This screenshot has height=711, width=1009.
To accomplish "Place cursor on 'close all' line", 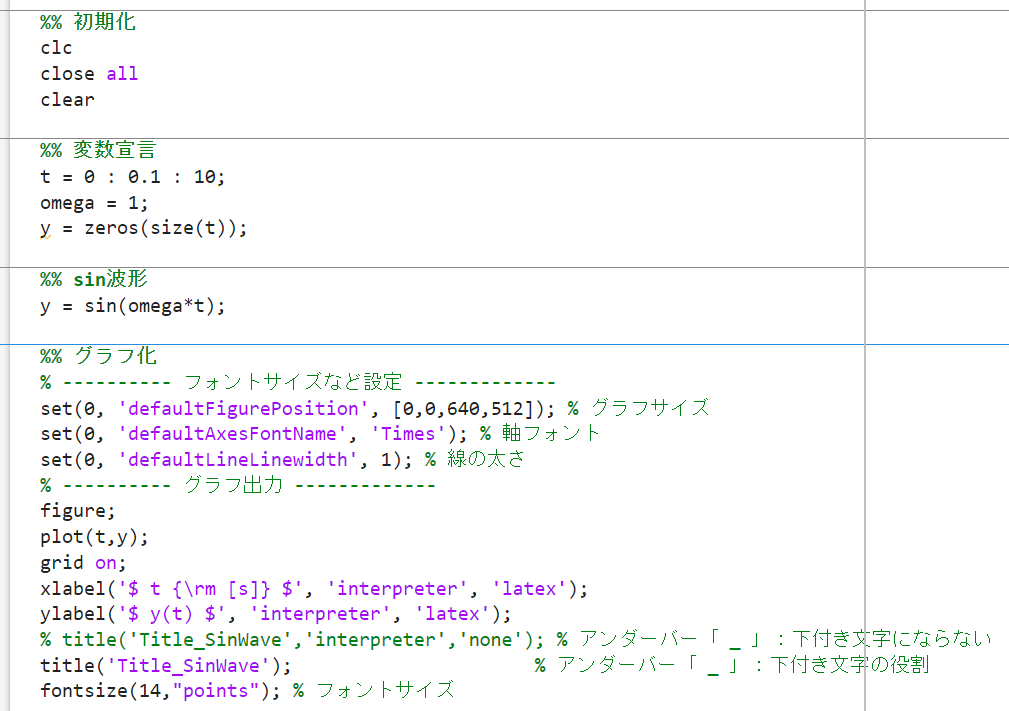I will [89, 74].
